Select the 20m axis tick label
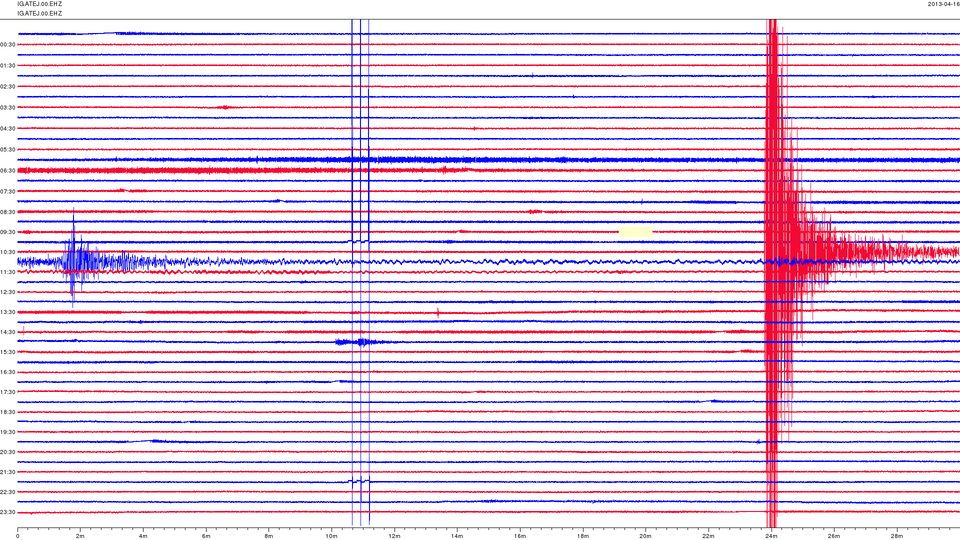The width and height of the screenshot is (960, 540). 645,536
